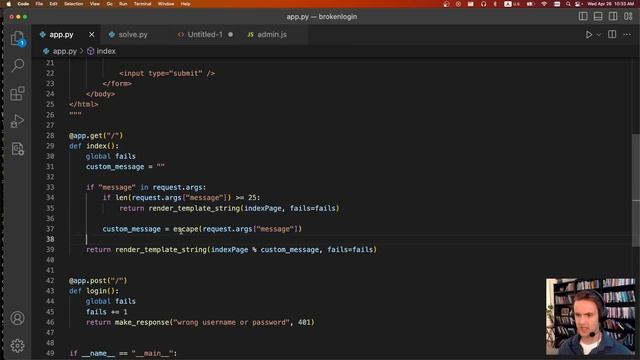Click the editor vertical scrollbar thumb
This screenshot has width=640, height=360.
pos(636,190)
